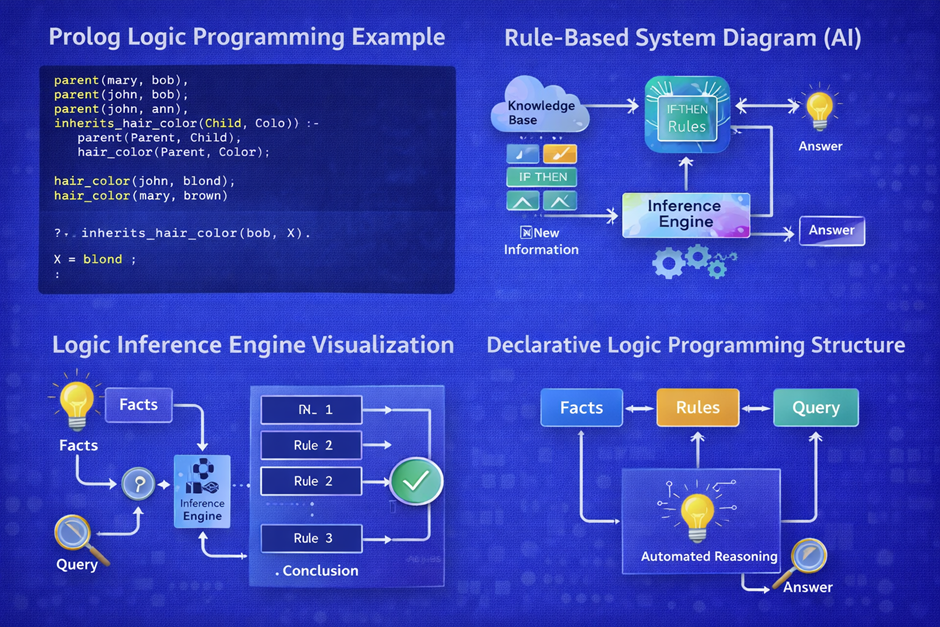Expand the left green chevron tile
The height and width of the screenshot is (627, 940).
522,202
